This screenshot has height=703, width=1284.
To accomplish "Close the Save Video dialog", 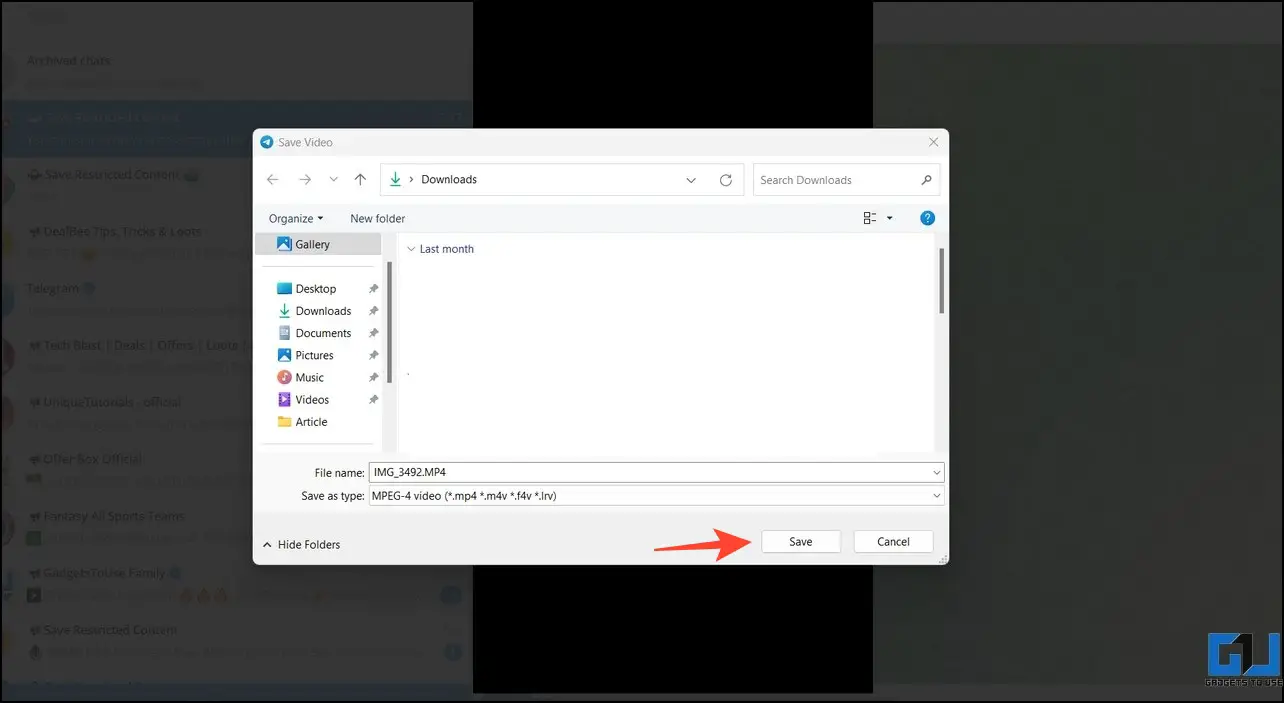I will (x=934, y=142).
